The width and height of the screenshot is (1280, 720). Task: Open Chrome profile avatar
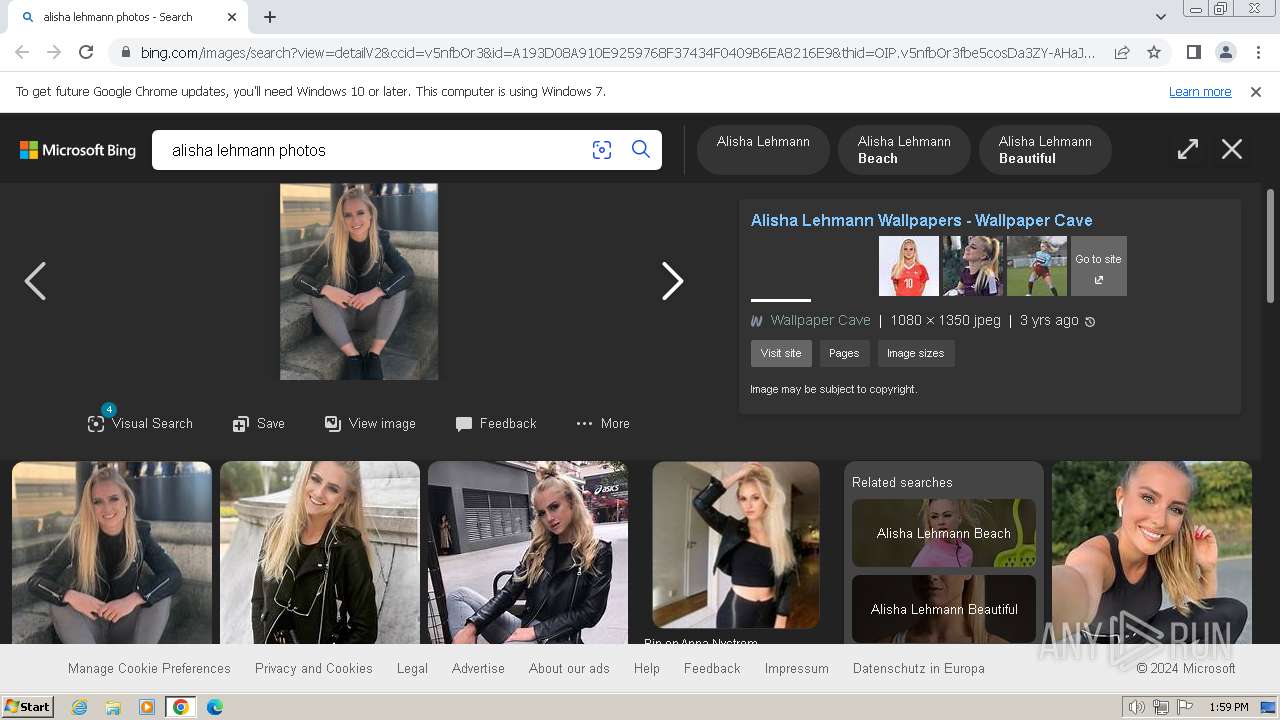tap(1225, 52)
